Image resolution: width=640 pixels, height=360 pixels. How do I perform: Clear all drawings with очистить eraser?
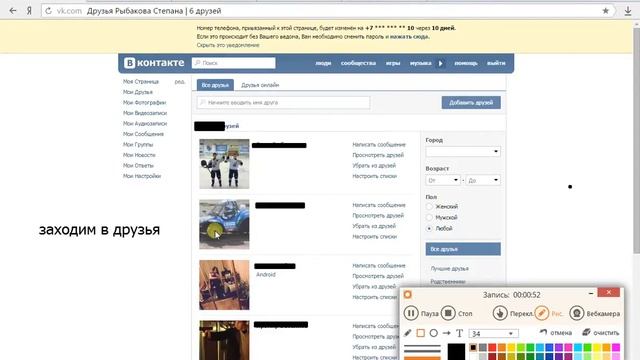click(x=600, y=333)
